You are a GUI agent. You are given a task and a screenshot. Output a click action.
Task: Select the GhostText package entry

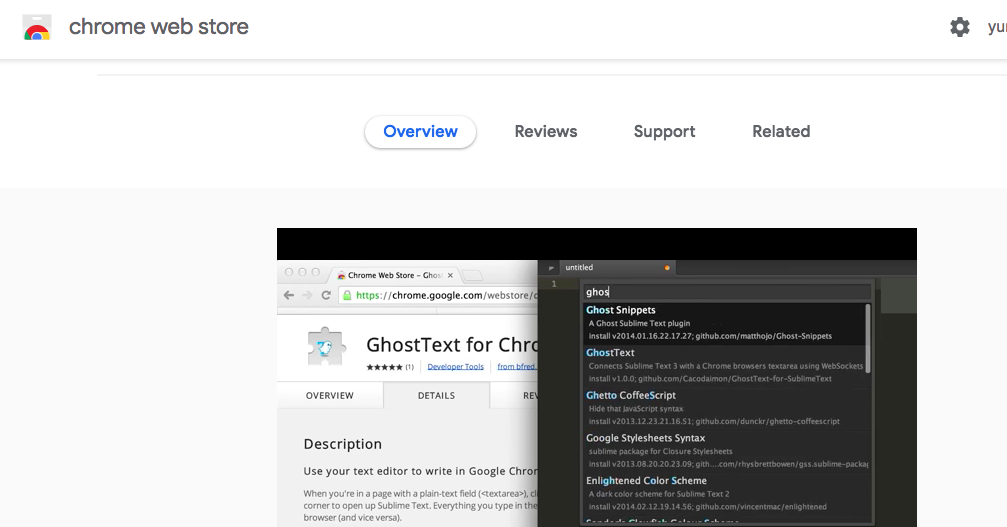pyautogui.click(x=726, y=365)
